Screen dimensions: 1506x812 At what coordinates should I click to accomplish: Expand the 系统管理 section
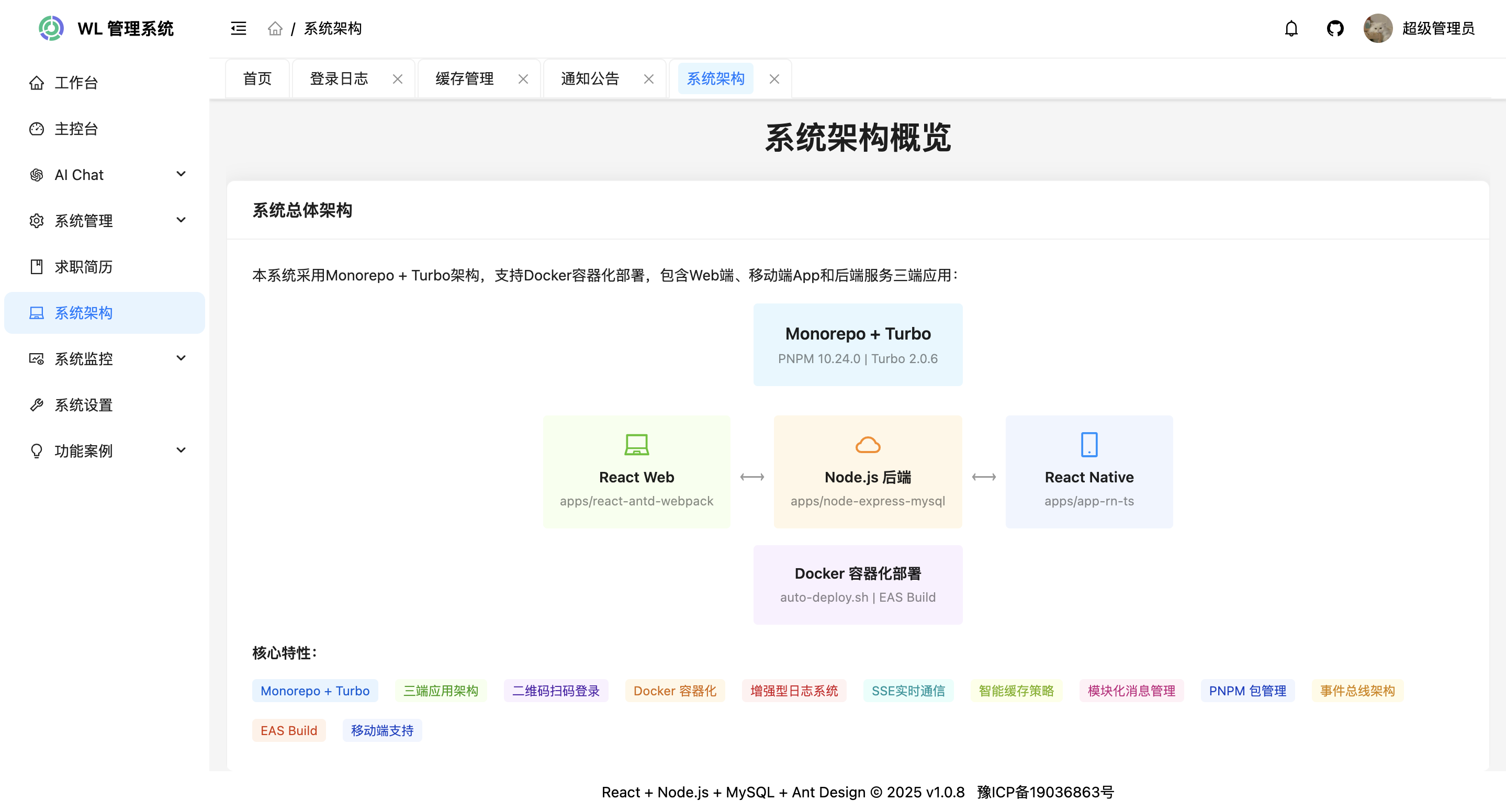(181, 220)
